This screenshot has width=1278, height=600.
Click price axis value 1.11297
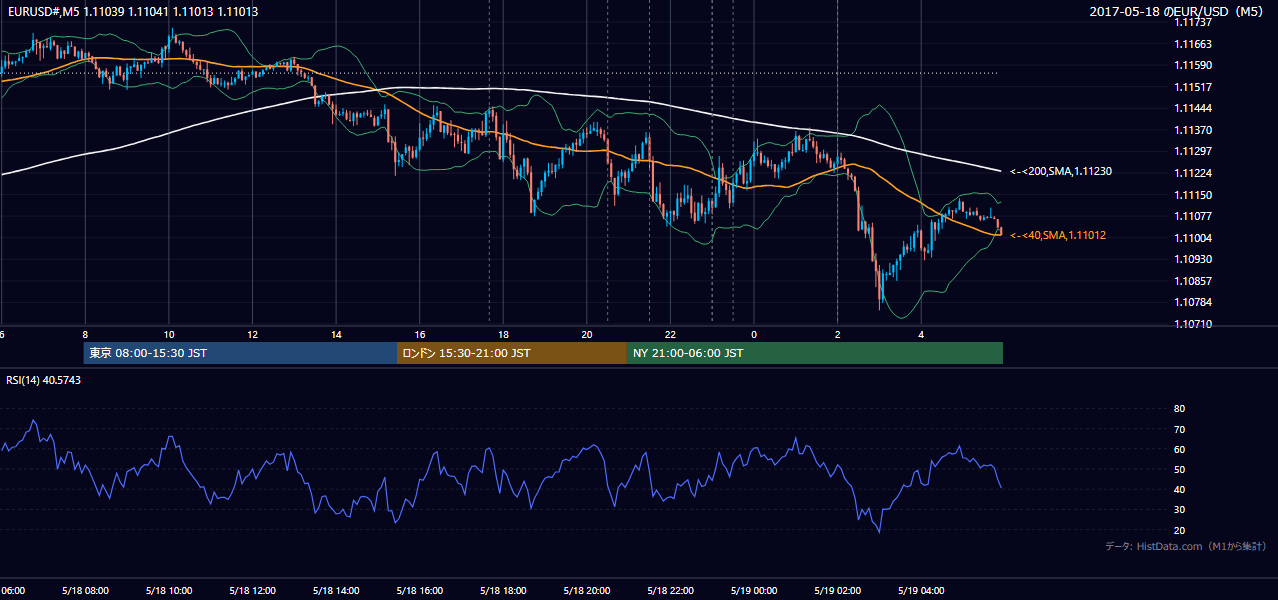(1193, 151)
